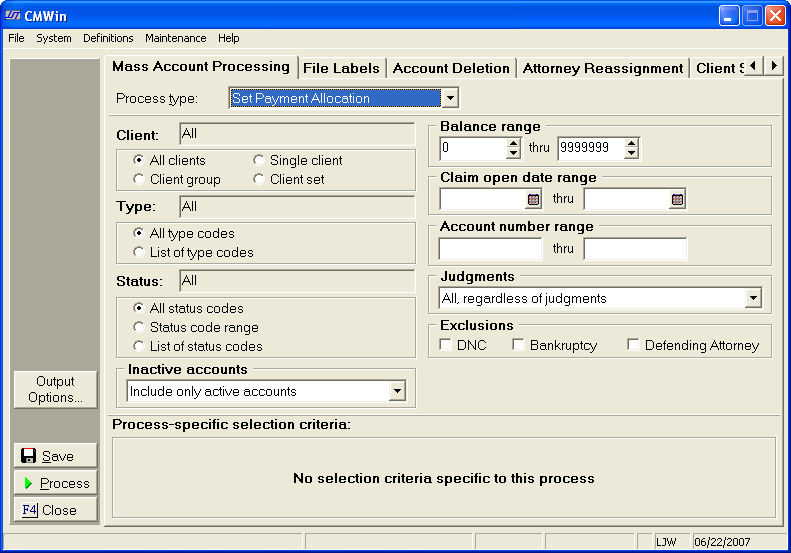Open calendar for claim open start date
Screen dimensions: 791x553
[533, 199]
